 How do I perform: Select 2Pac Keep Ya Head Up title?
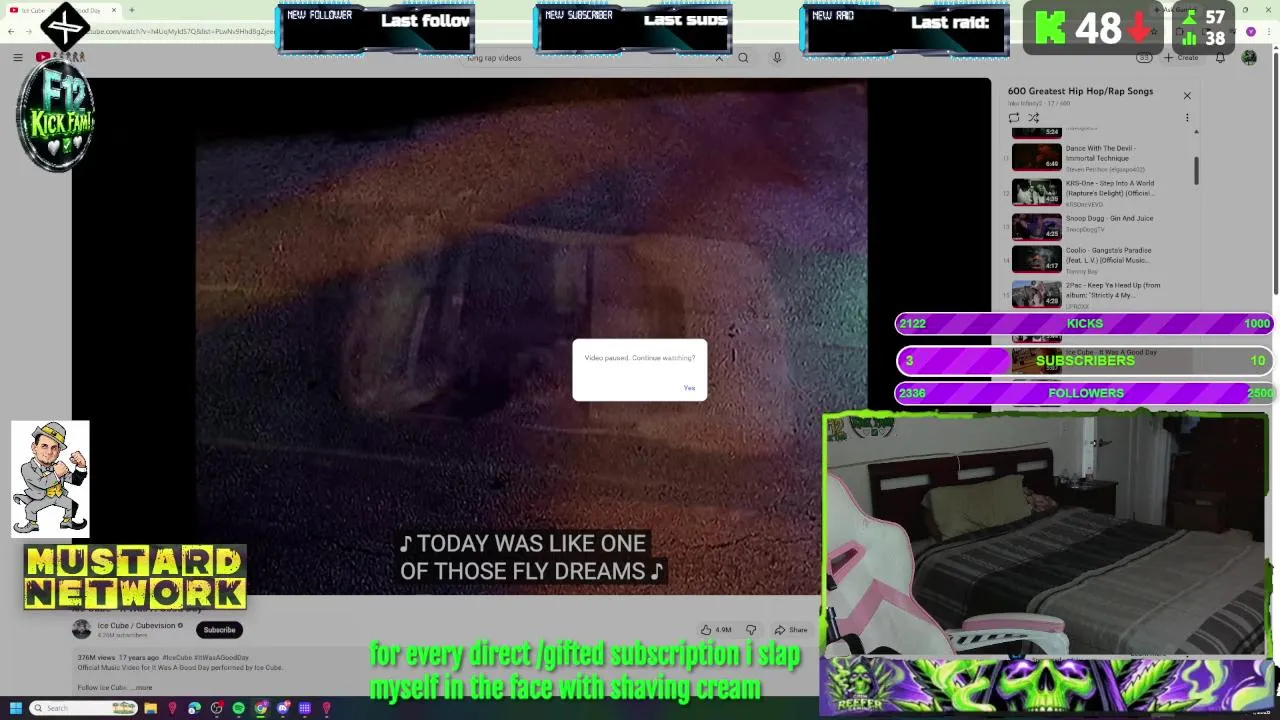[x=1113, y=290]
